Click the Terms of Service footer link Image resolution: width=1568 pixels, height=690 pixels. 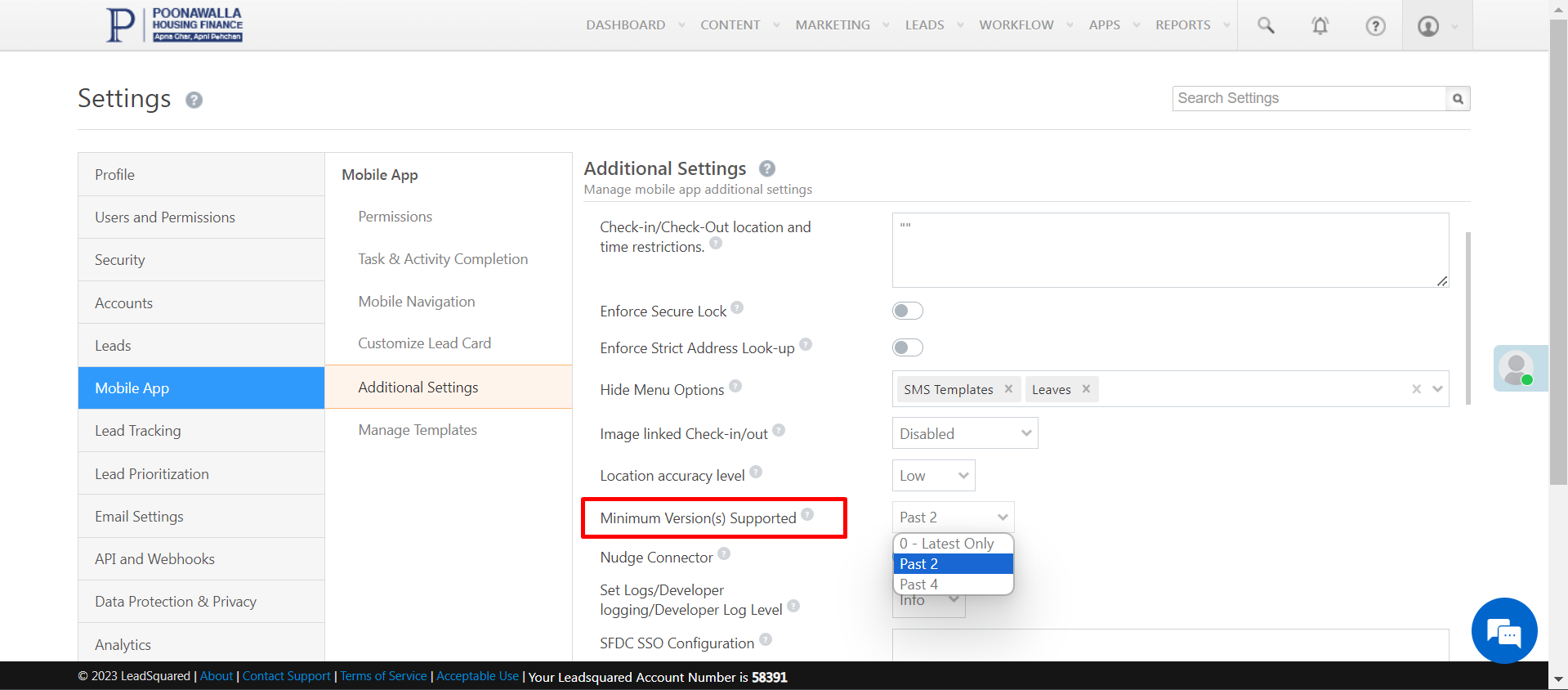(x=384, y=676)
